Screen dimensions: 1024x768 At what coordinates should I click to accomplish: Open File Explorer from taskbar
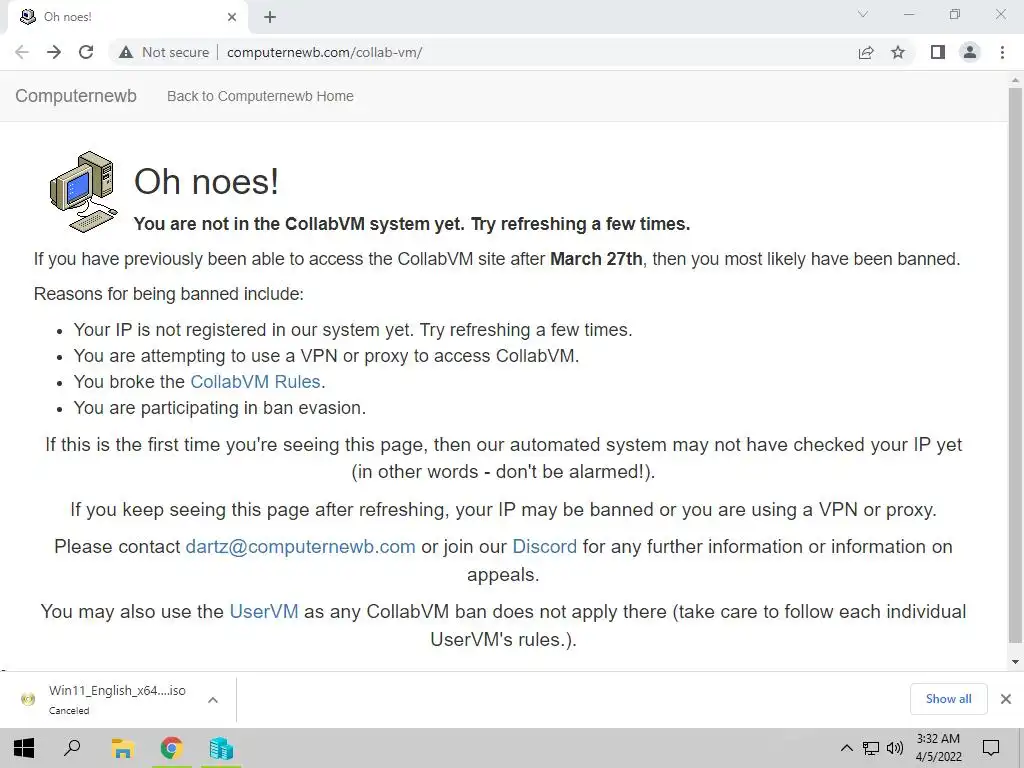[122, 748]
